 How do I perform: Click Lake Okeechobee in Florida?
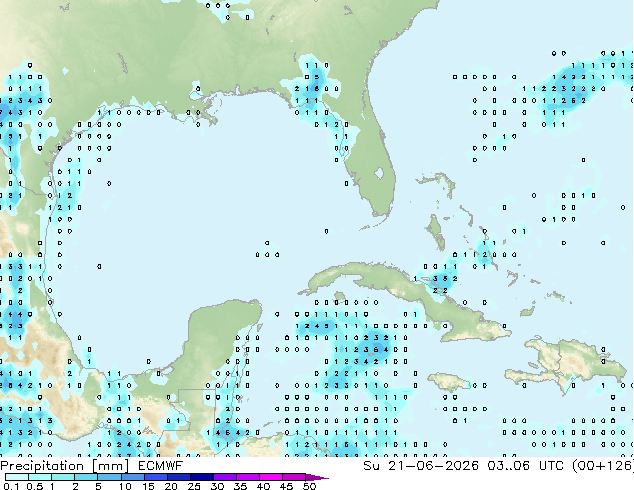[379, 173]
